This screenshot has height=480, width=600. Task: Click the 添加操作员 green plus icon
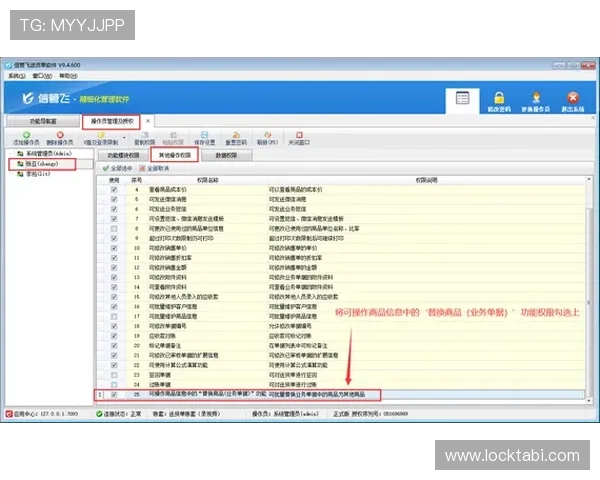pyautogui.click(x=26, y=135)
